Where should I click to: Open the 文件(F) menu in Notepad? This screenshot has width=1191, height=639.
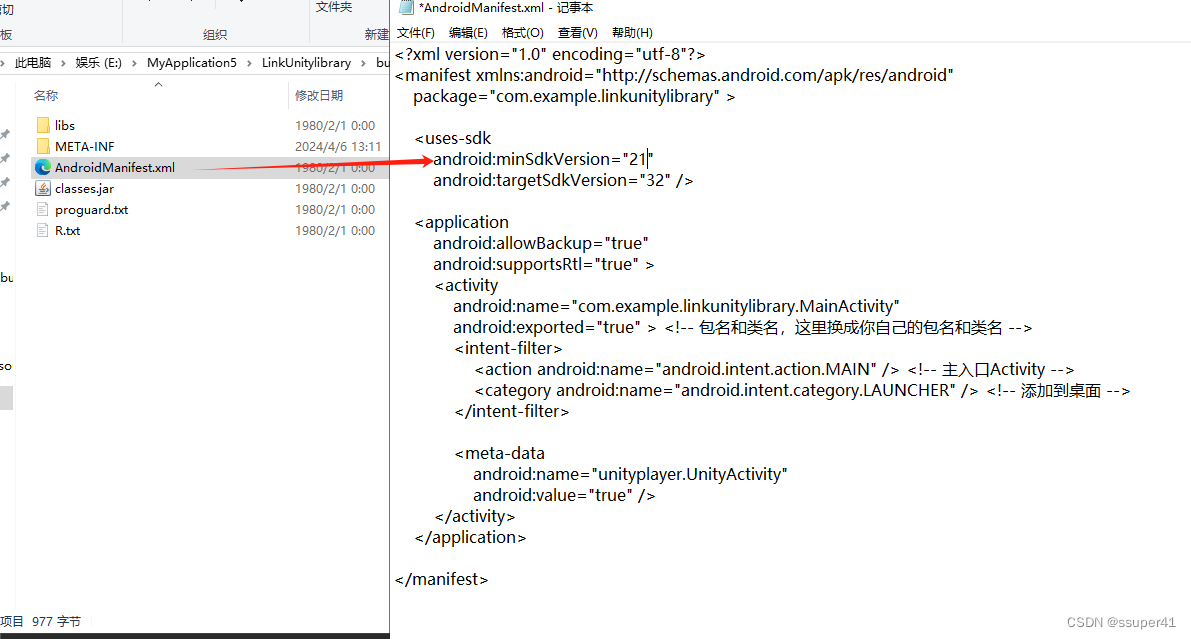pos(415,33)
